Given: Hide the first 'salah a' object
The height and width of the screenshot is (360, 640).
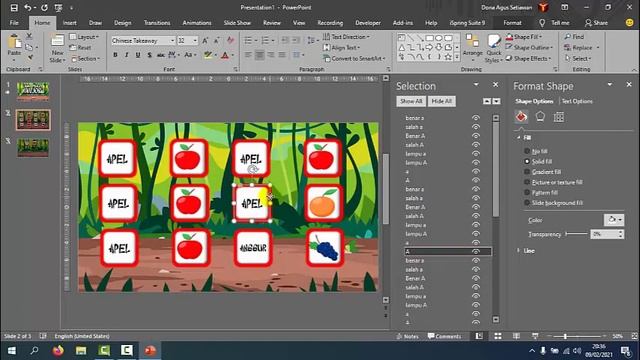Looking at the screenshot, I should tap(476, 127).
